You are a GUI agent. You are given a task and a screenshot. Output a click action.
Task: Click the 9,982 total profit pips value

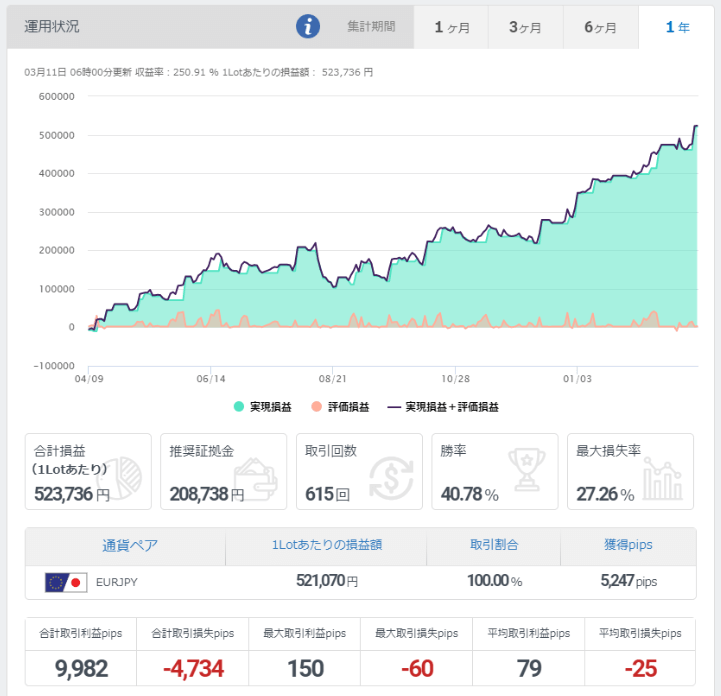tap(81, 668)
